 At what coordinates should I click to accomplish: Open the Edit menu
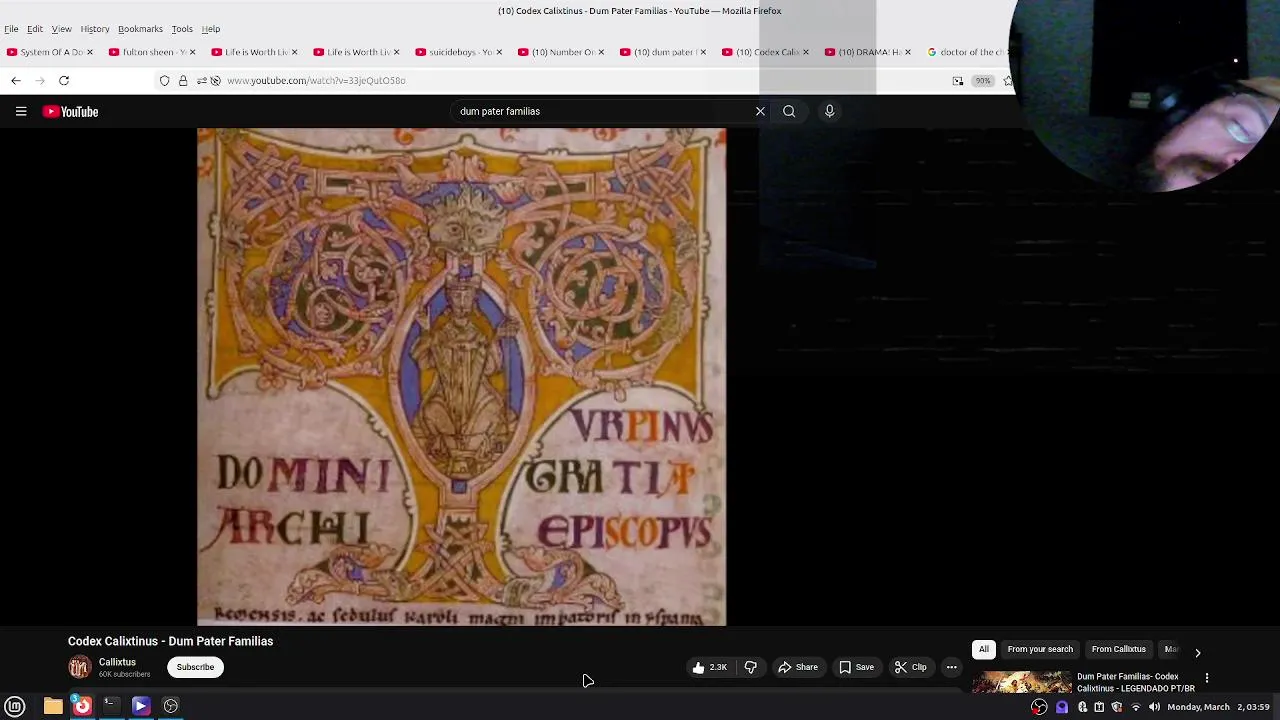[x=35, y=29]
